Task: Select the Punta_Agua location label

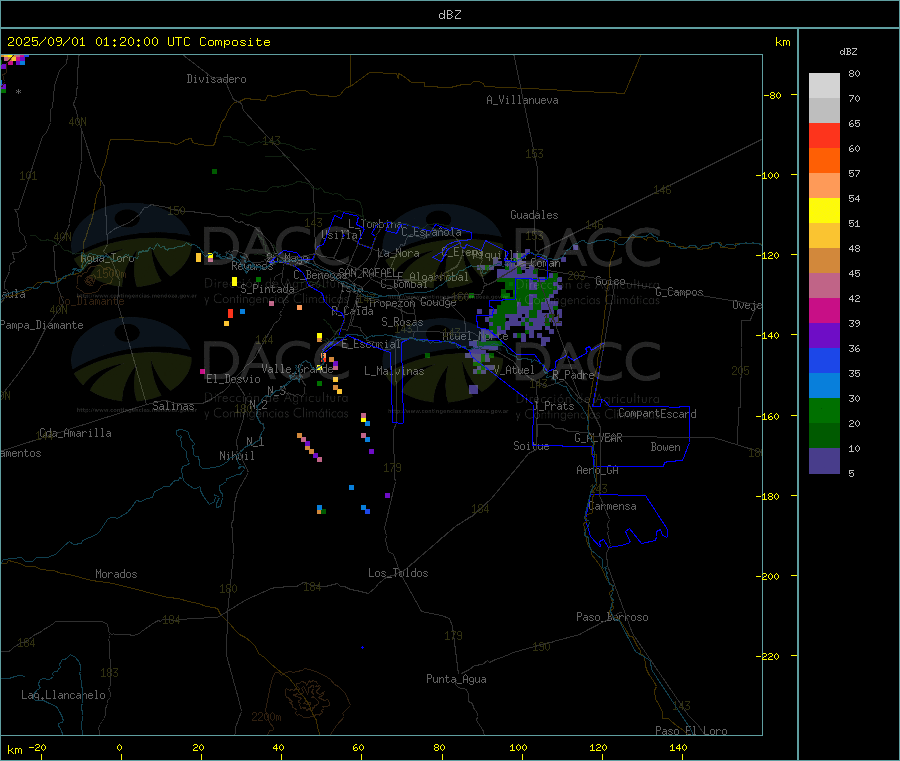Action: click(456, 679)
